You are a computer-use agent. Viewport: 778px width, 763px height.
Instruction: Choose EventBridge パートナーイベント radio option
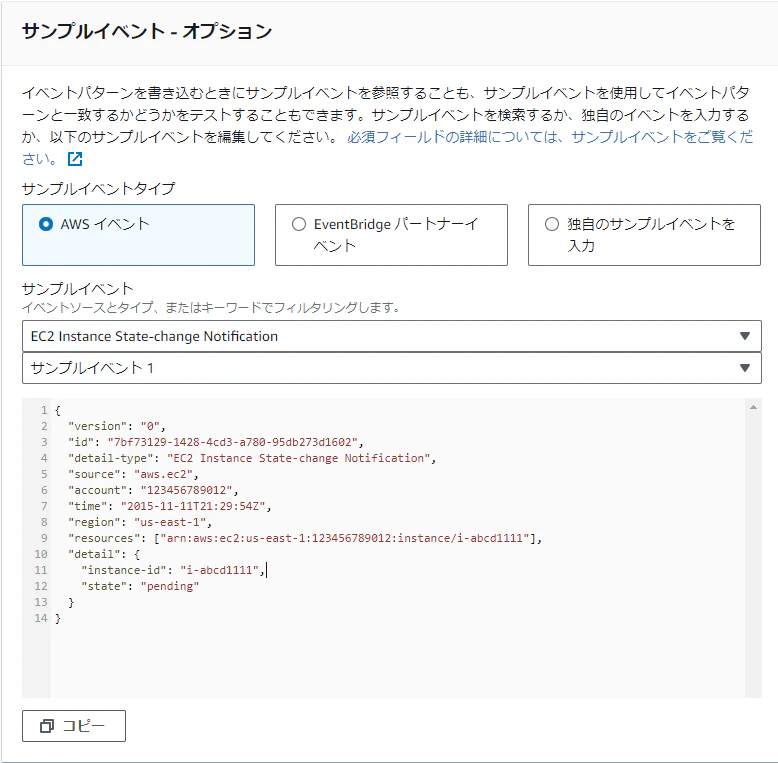point(299,224)
